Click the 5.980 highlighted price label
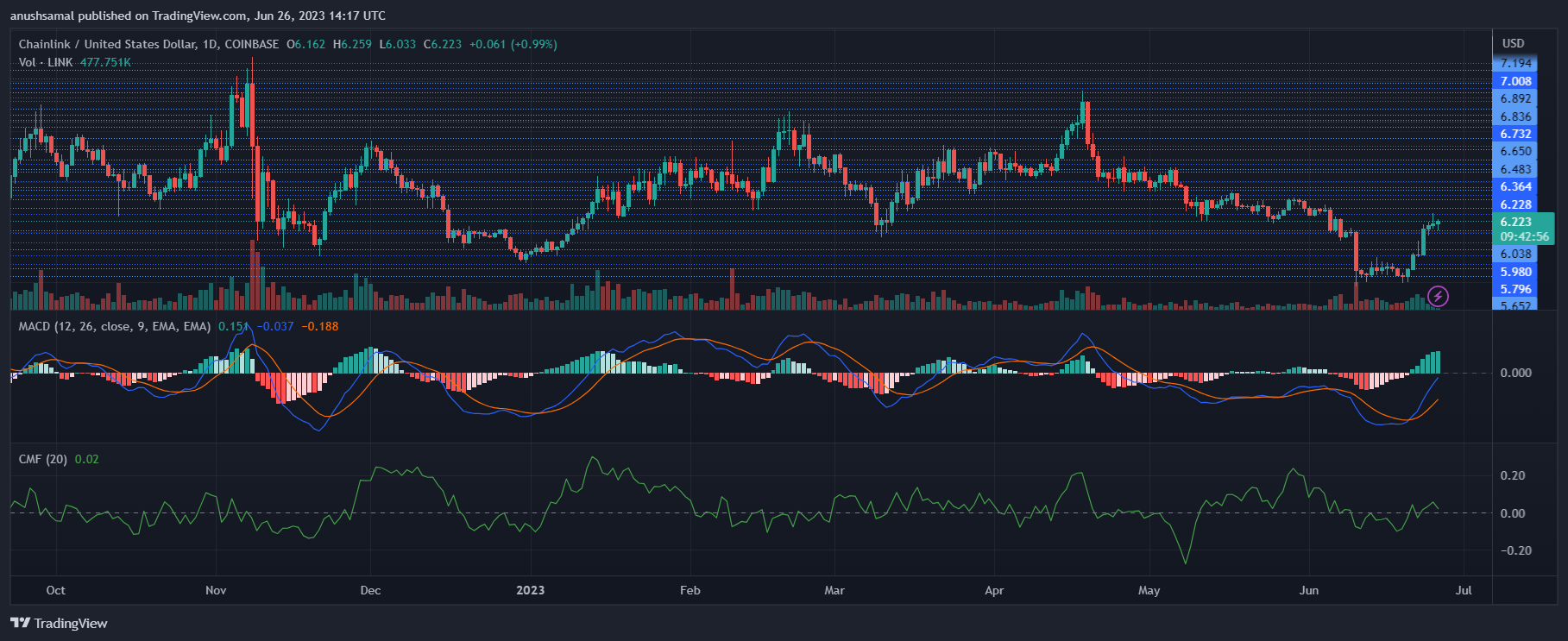 coord(1515,272)
